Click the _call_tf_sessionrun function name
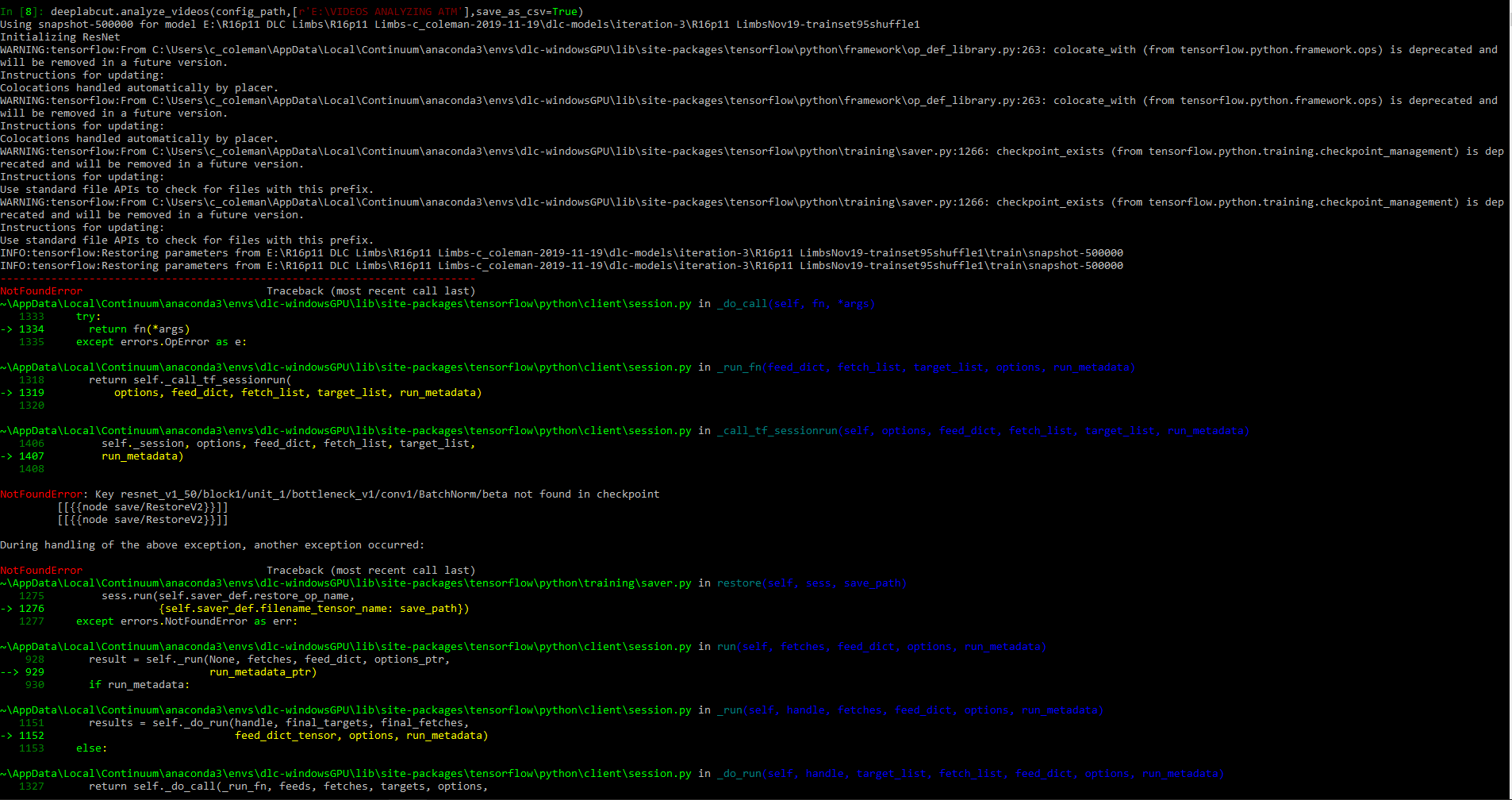The height and width of the screenshot is (800, 1512). coord(776,430)
